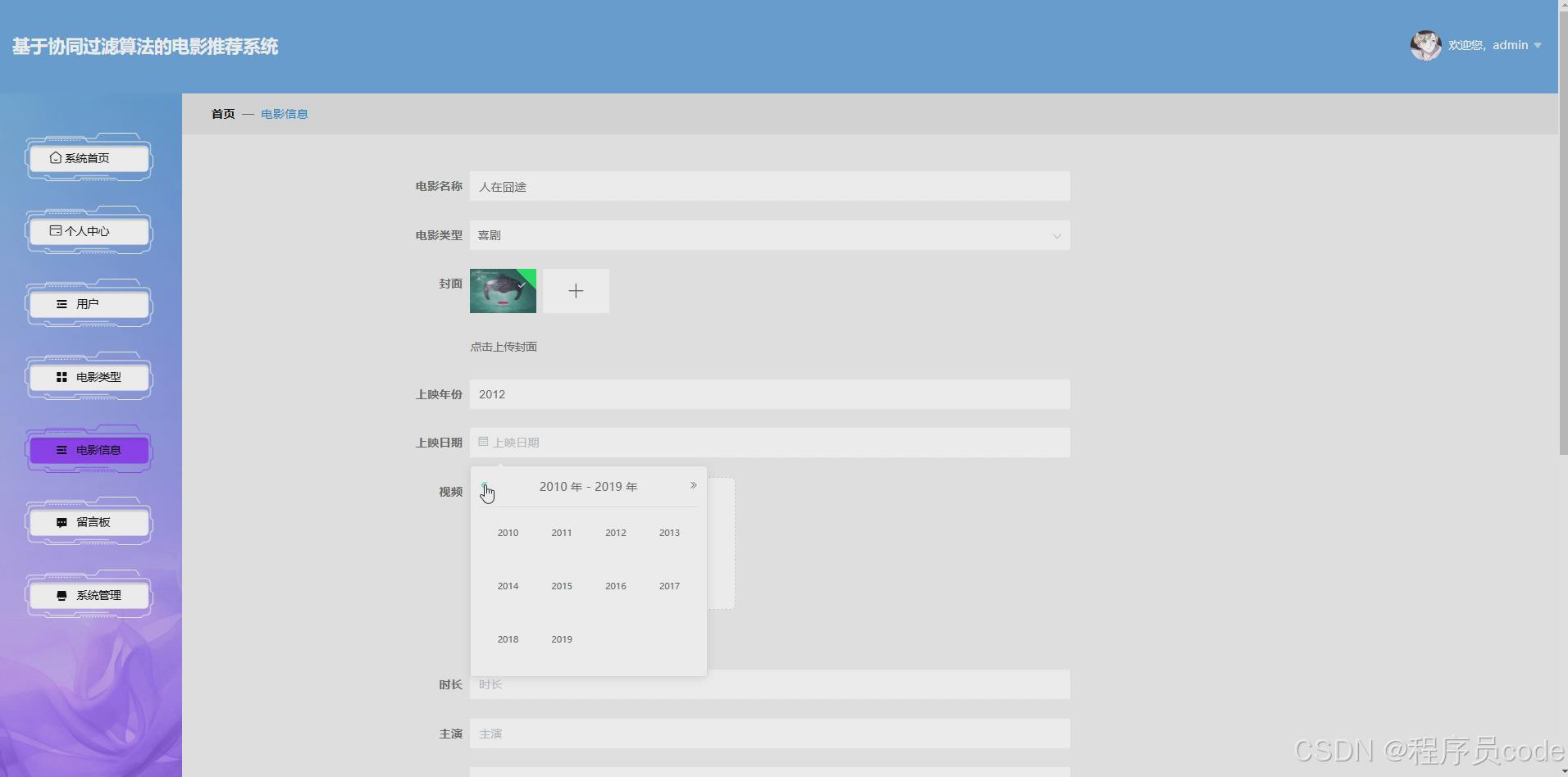Go to previous decade in year picker

(484, 486)
